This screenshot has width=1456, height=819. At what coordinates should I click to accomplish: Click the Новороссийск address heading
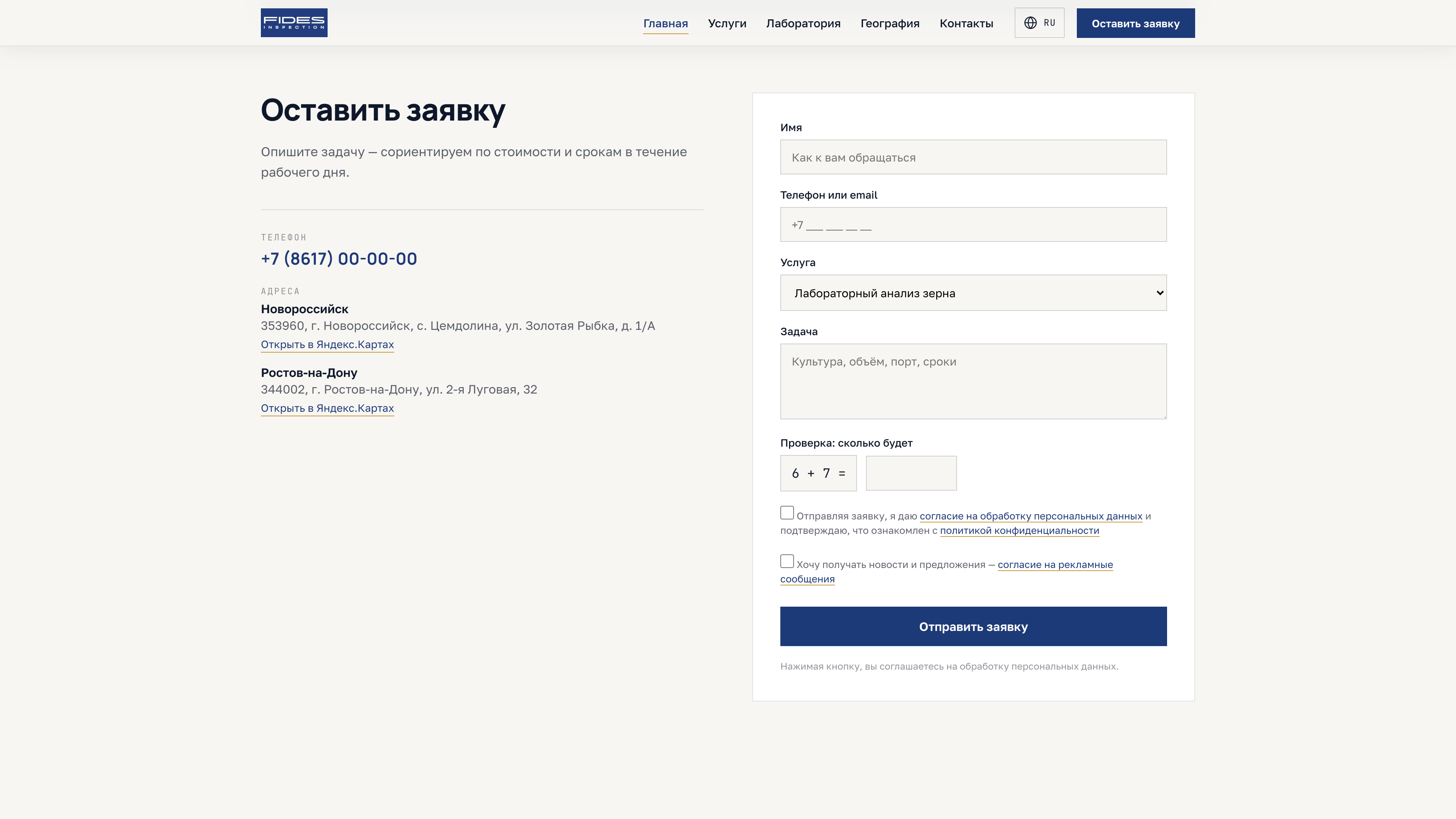tap(304, 309)
